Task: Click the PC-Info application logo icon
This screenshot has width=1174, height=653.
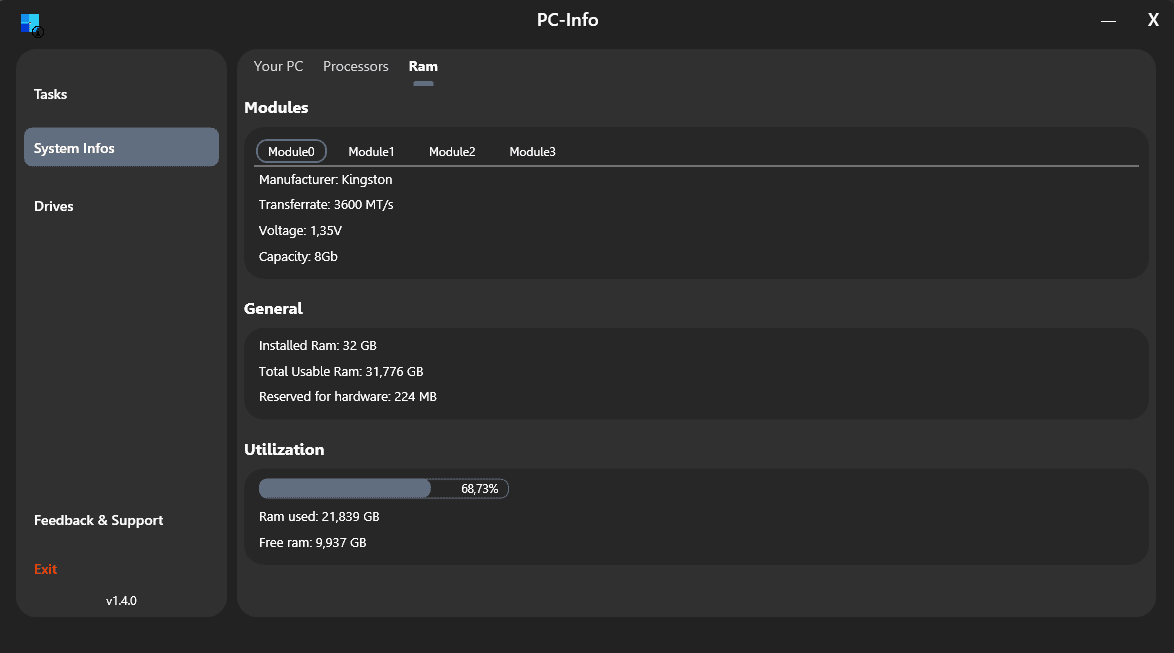Action: (x=30, y=24)
